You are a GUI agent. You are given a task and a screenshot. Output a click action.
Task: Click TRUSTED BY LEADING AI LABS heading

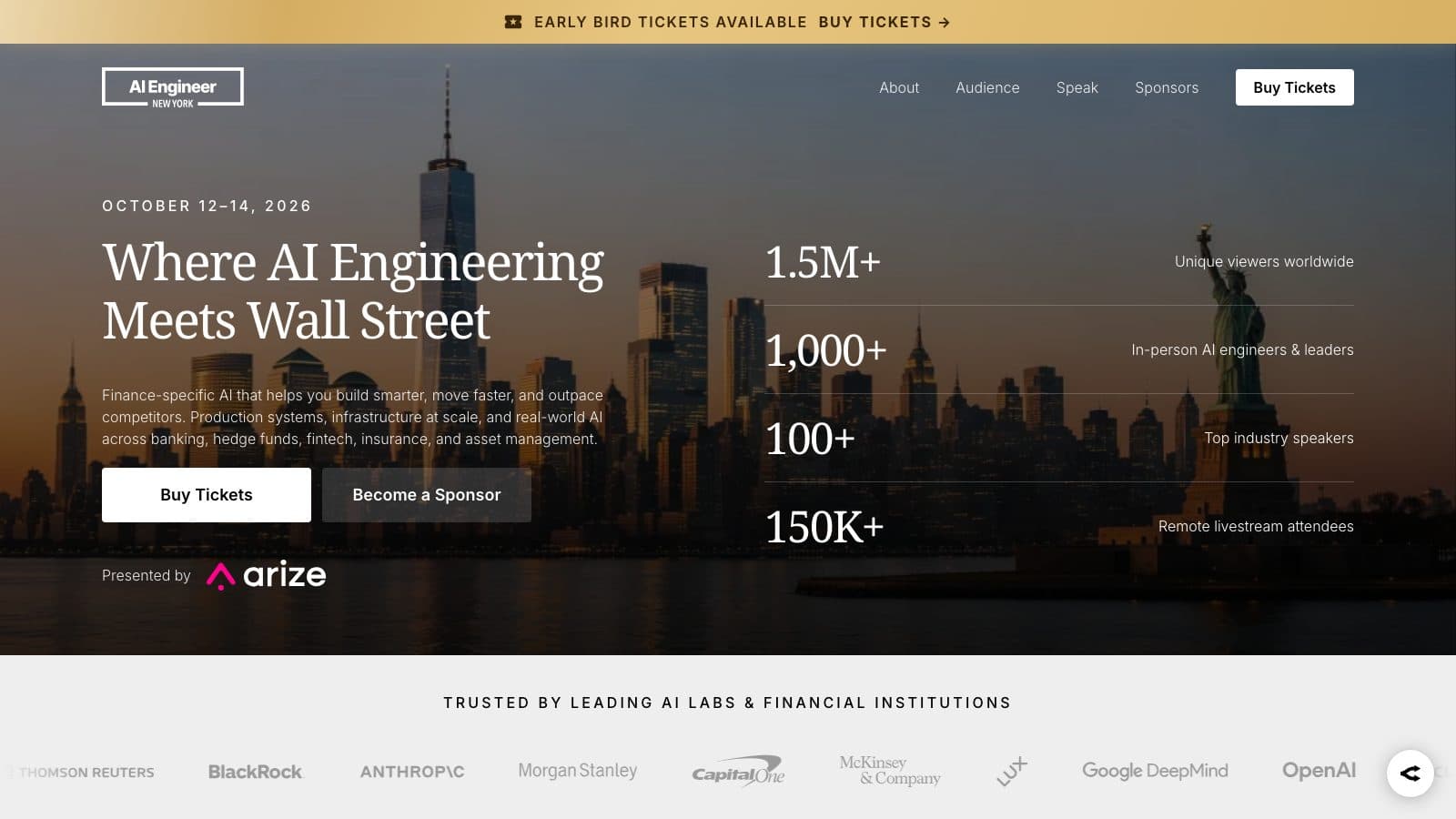click(727, 703)
